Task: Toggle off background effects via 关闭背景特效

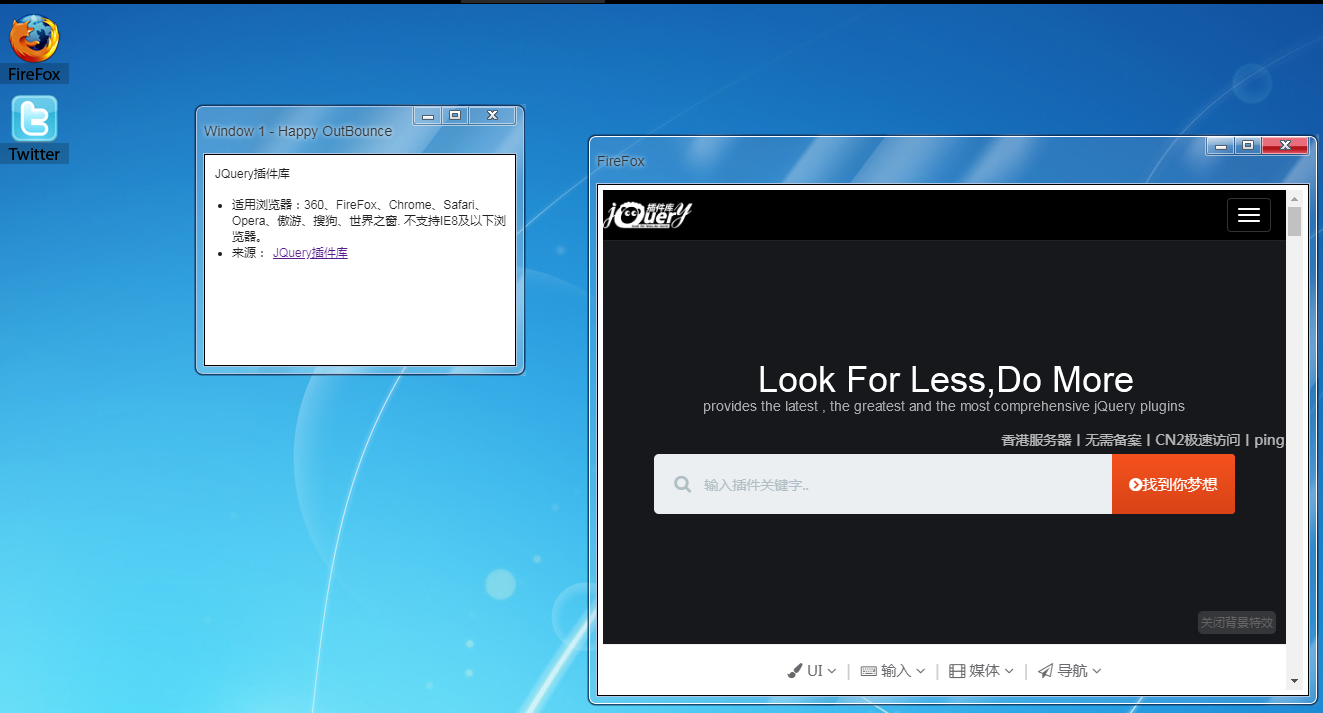Action: click(x=1236, y=621)
